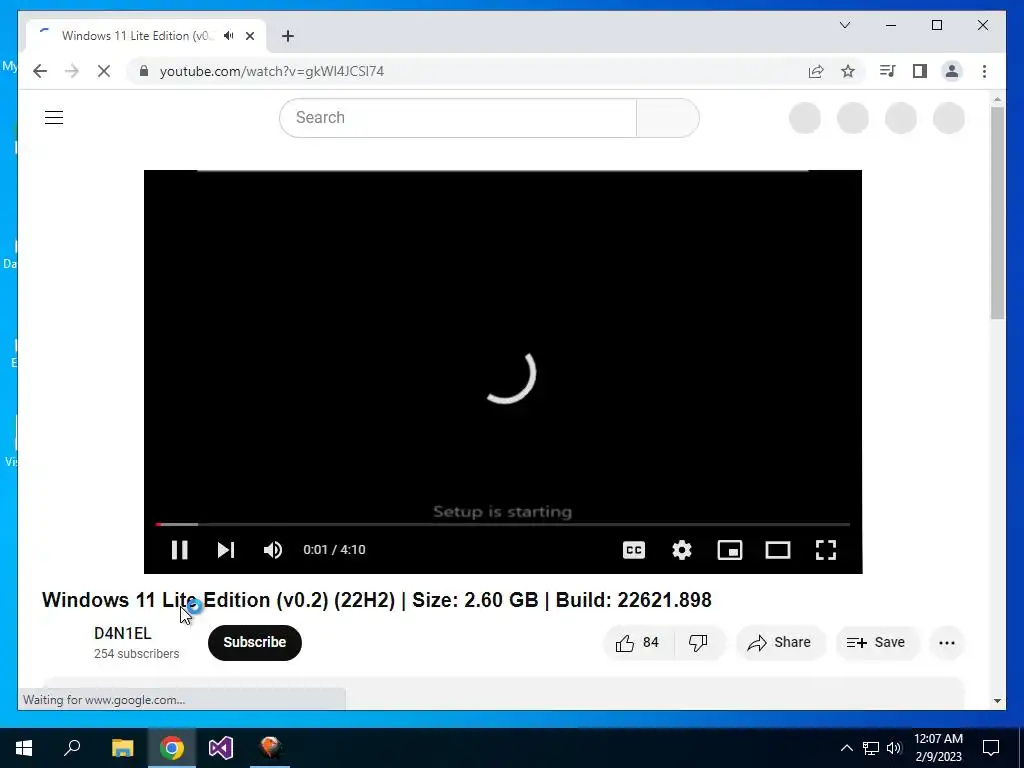The image size is (1024, 768).
Task: Open video player settings gear
Action: (682, 550)
